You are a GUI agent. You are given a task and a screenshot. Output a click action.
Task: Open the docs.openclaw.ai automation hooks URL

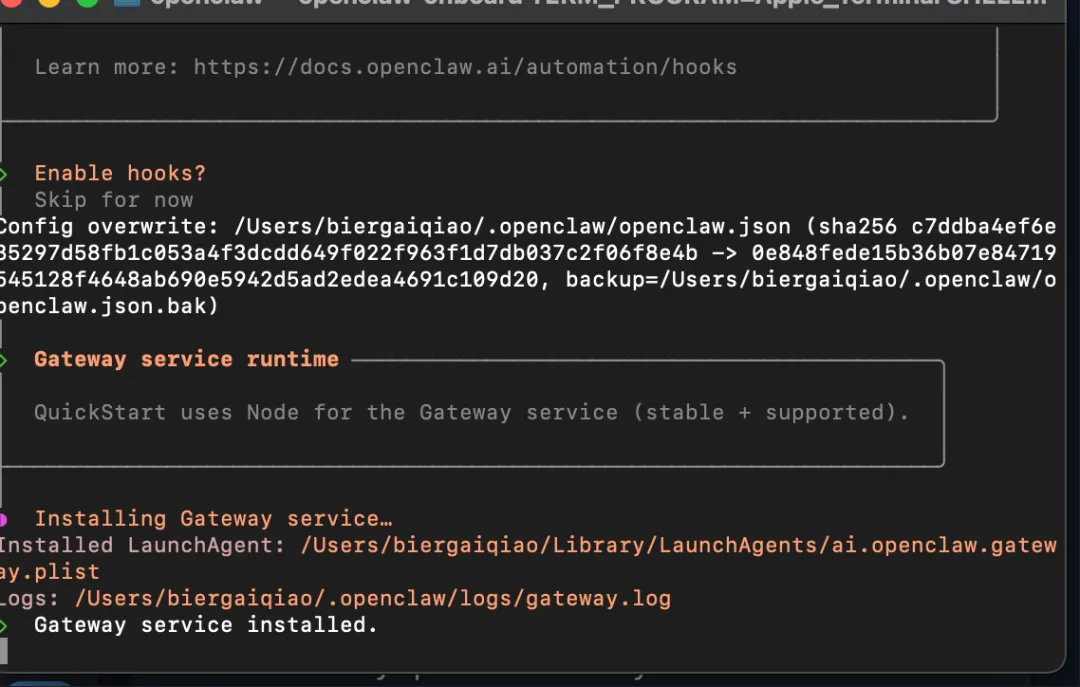click(x=465, y=67)
